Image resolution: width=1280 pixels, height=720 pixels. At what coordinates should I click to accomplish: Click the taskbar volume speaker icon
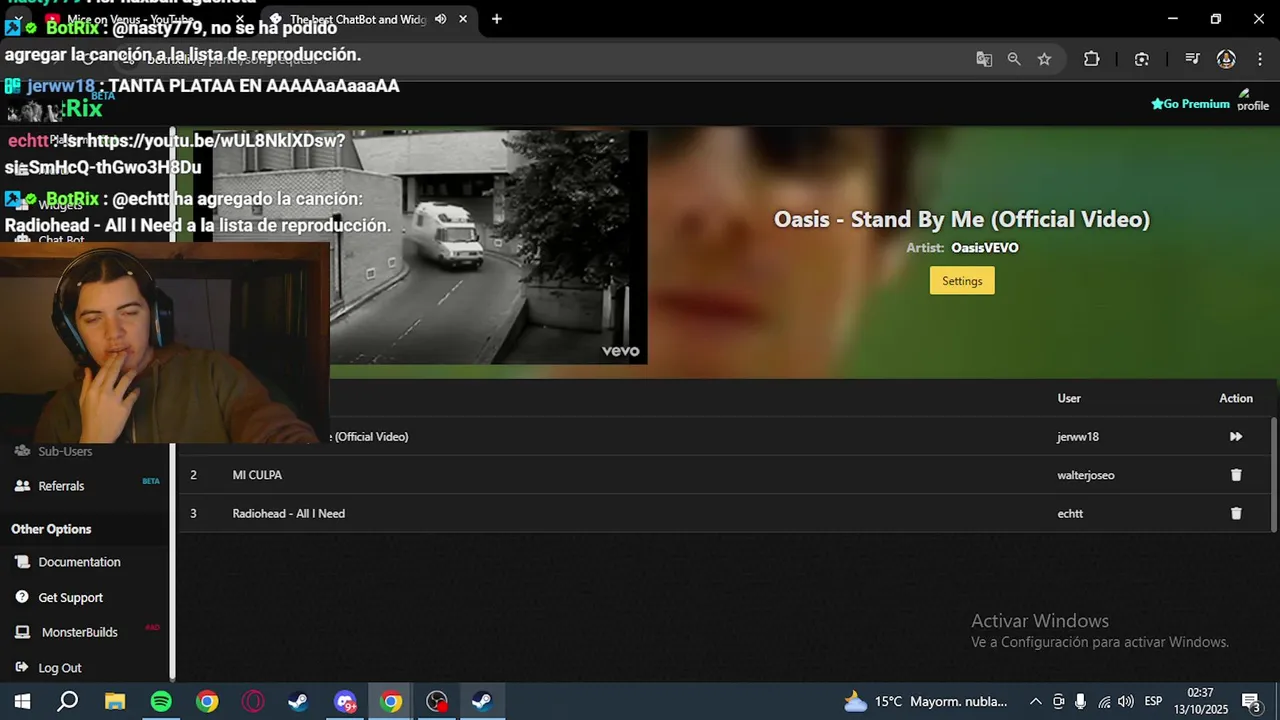point(1126,702)
